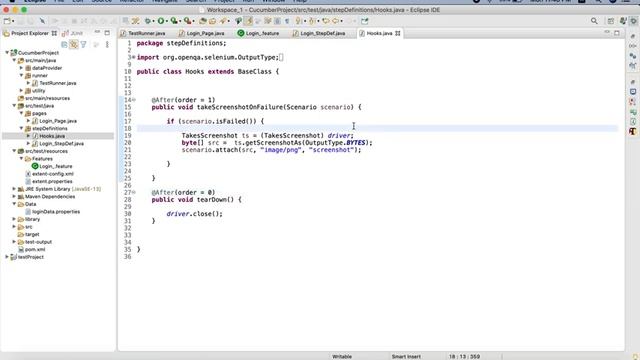Click the Next Annotation icon
Image resolution: width=640 pixels, height=360 pixels.
pyautogui.click(x=299, y=21)
